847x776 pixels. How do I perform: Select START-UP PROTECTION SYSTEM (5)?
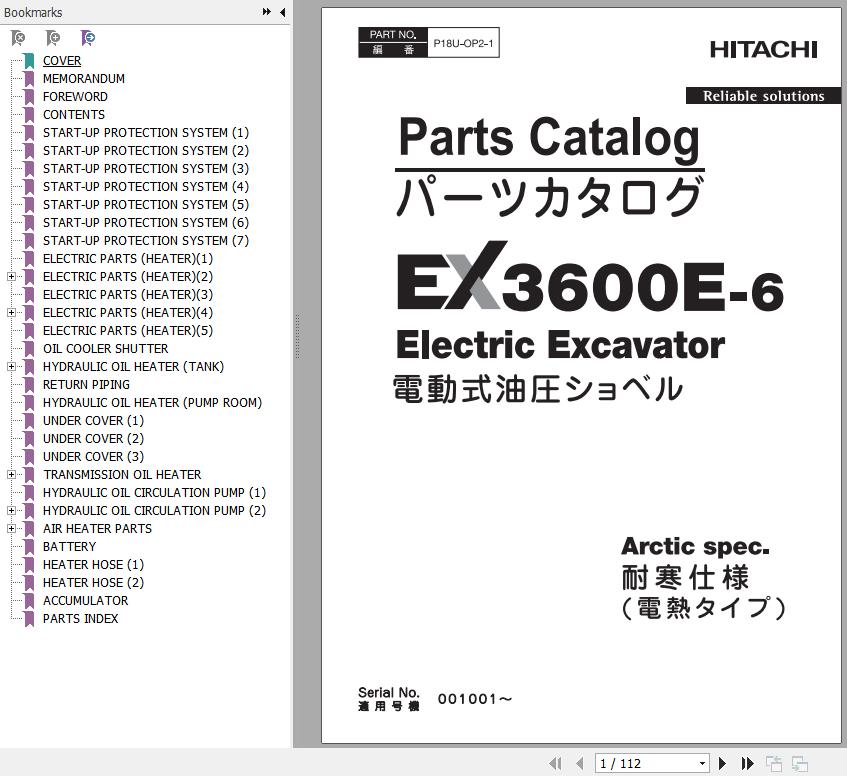point(146,205)
